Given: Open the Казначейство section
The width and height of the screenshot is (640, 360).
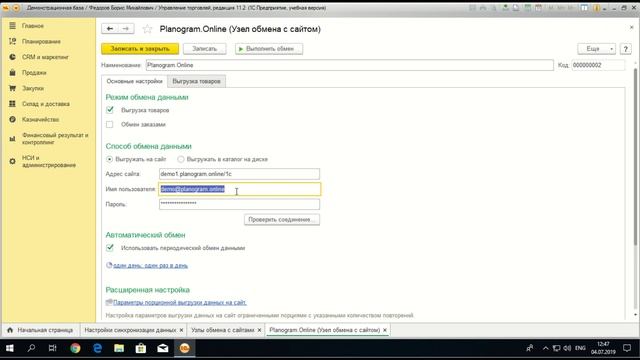Looking at the screenshot, I should coord(40,120).
